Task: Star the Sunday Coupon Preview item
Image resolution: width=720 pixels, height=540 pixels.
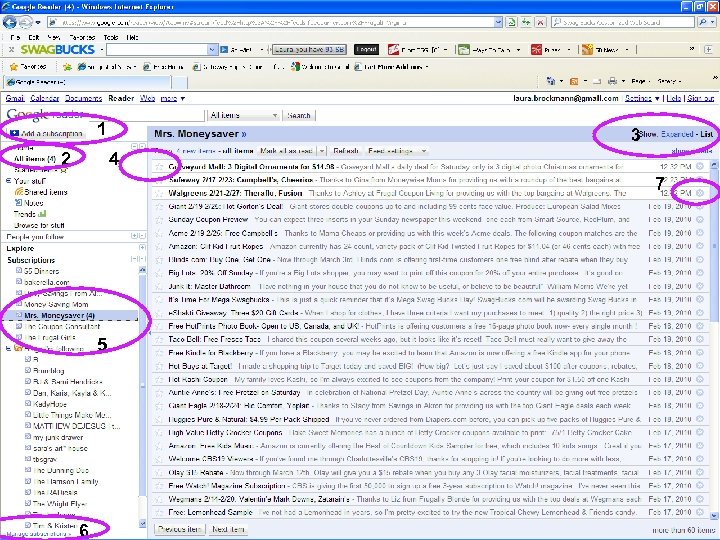Action: coord(159,219)
